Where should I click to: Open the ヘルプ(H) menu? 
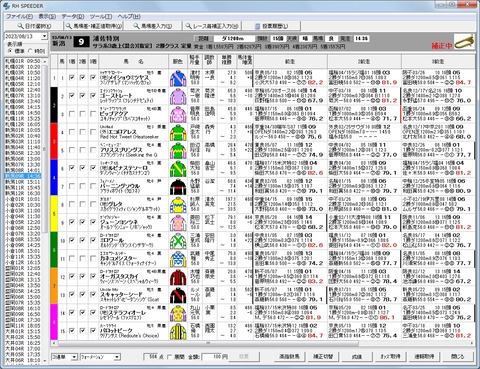[x=129, y=16]
